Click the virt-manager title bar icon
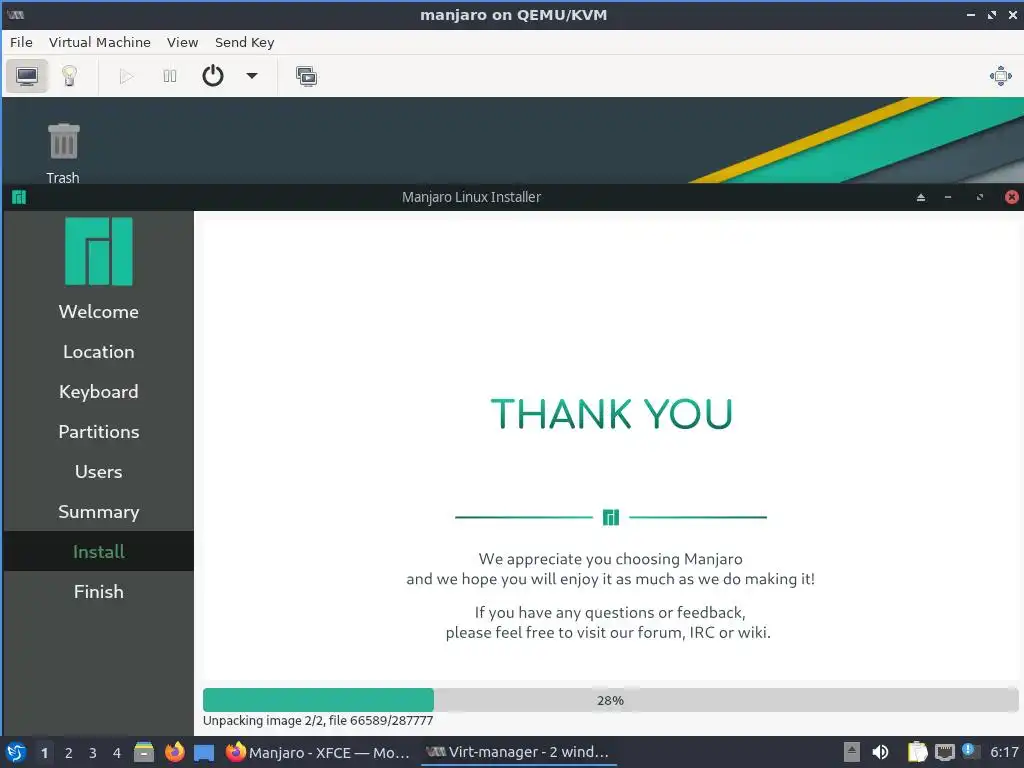Viewport: 1024px width, 768px height. tap(15, 14)
